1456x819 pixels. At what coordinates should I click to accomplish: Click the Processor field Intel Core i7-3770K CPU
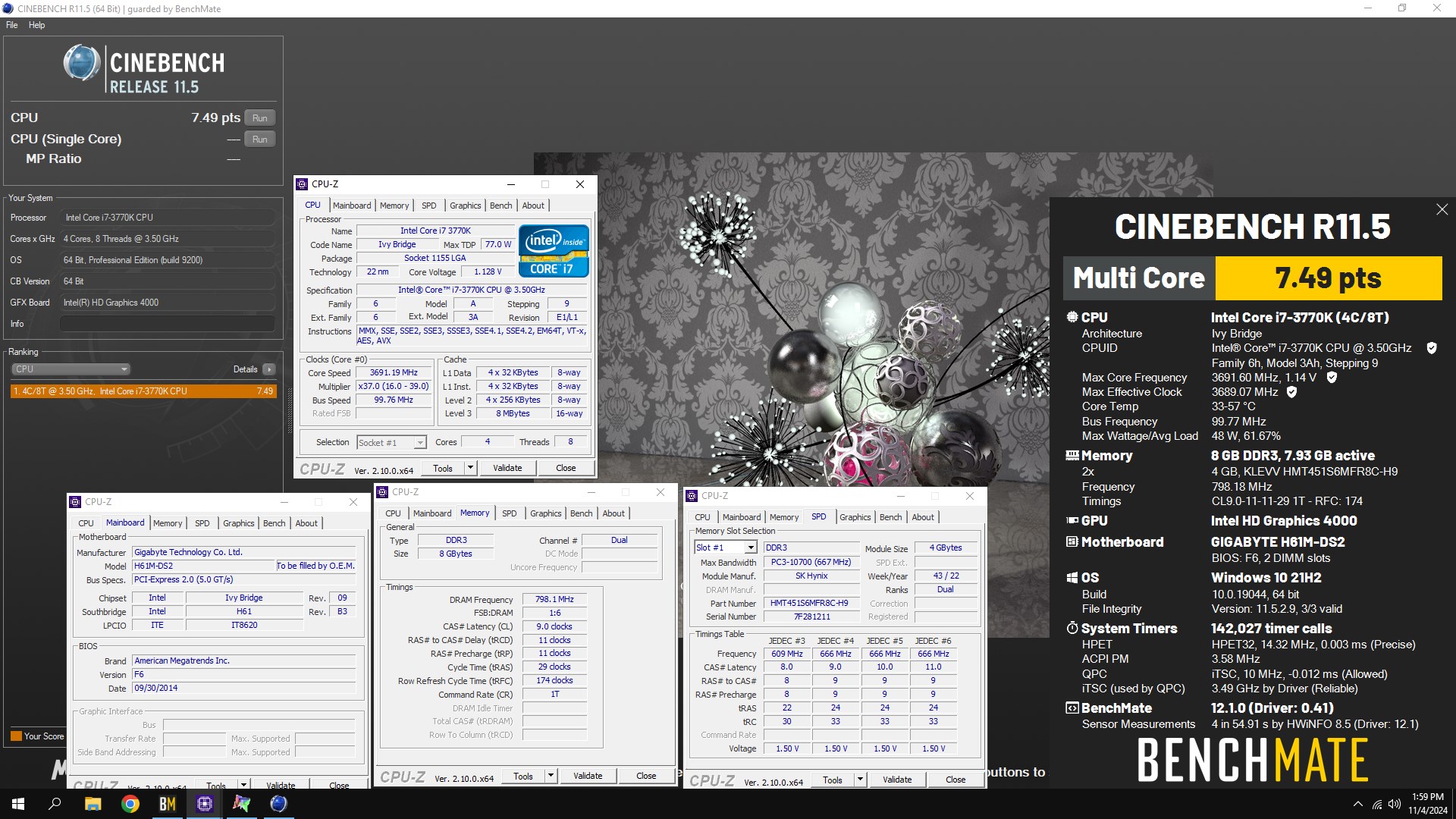[x=167, y=218]
